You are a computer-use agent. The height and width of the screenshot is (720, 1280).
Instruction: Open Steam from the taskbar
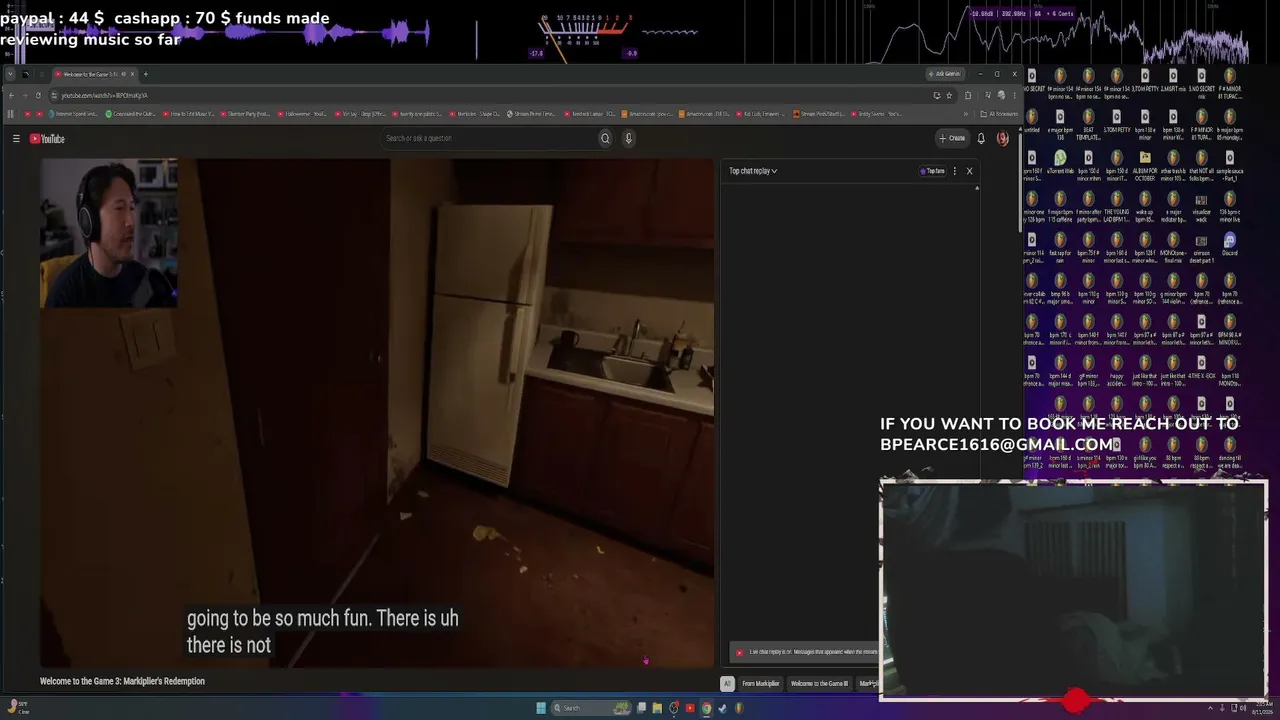coord(722,708)
